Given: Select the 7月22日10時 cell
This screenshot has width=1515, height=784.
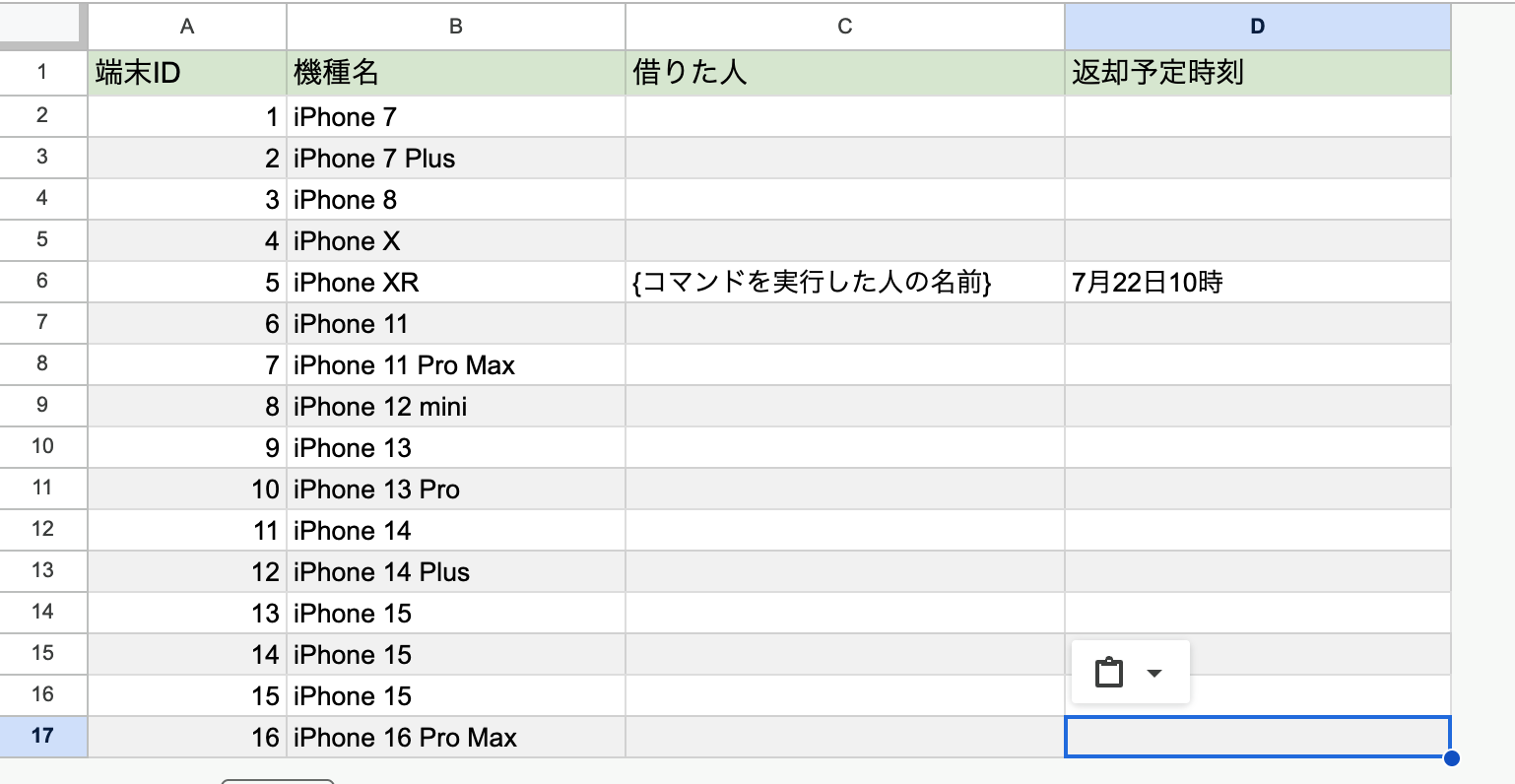Looking at the screenshot, I should click(x=1257, y=282).
